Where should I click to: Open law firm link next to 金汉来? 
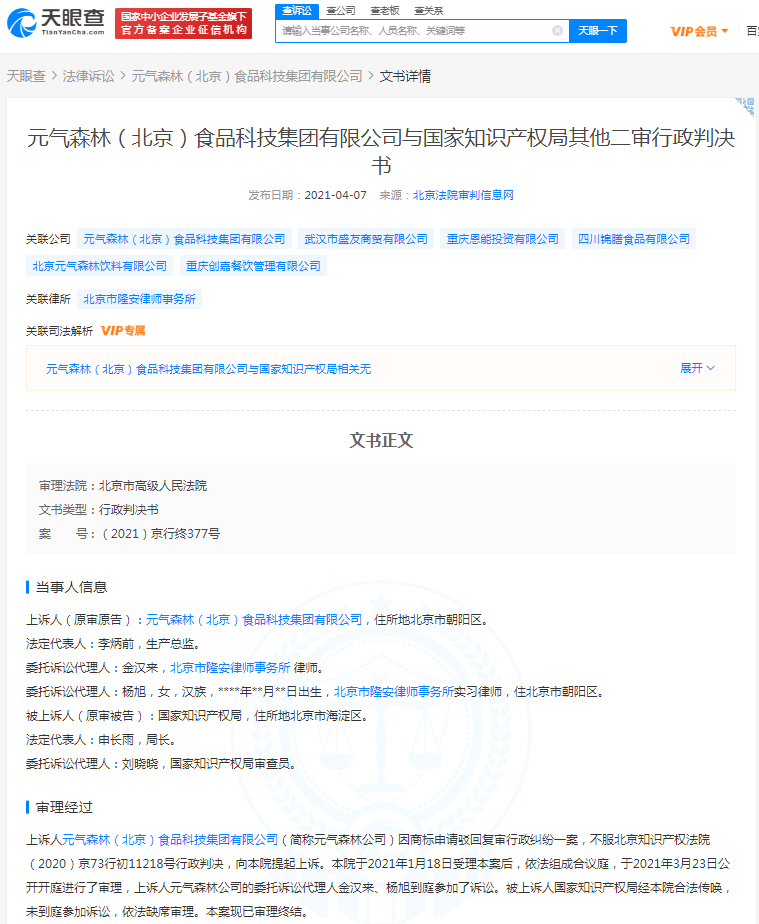click(230, 668)
